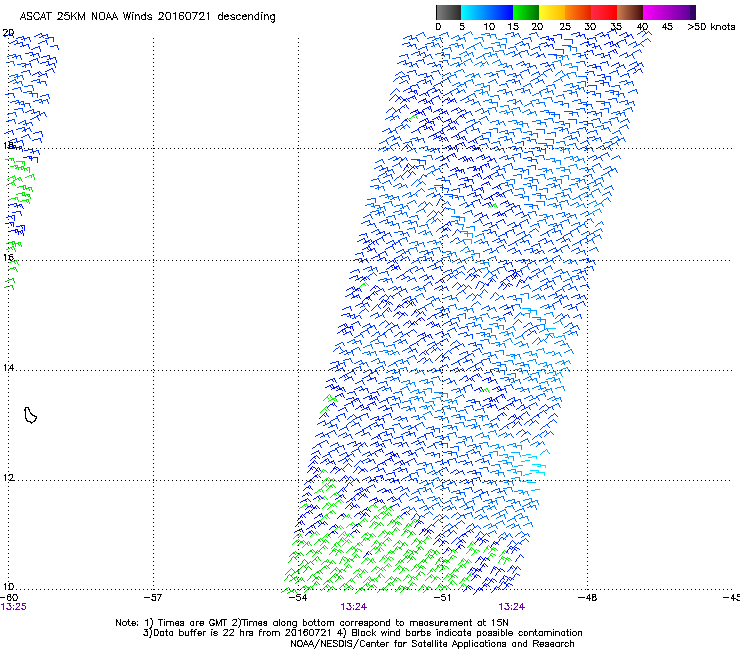Click the legend label 25
The width and height of the screenshot is (740, 650).
[x=565, y=27]
